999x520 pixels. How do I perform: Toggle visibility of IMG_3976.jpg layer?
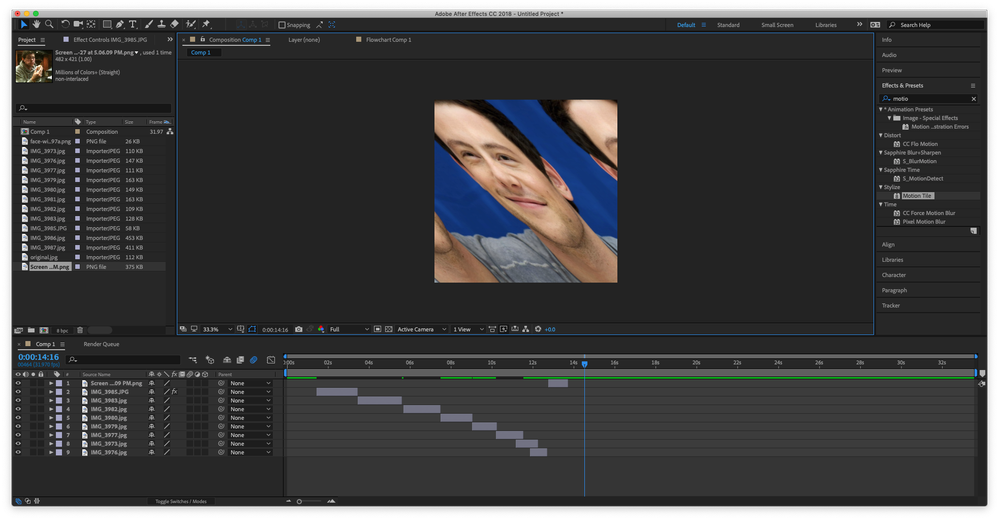click(x=18, y=452)
